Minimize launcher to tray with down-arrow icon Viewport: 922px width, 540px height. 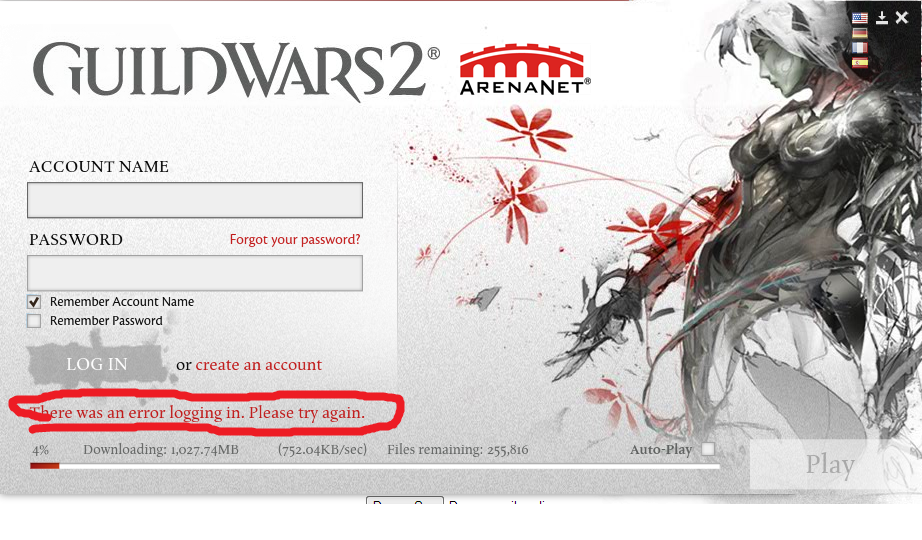882,18
